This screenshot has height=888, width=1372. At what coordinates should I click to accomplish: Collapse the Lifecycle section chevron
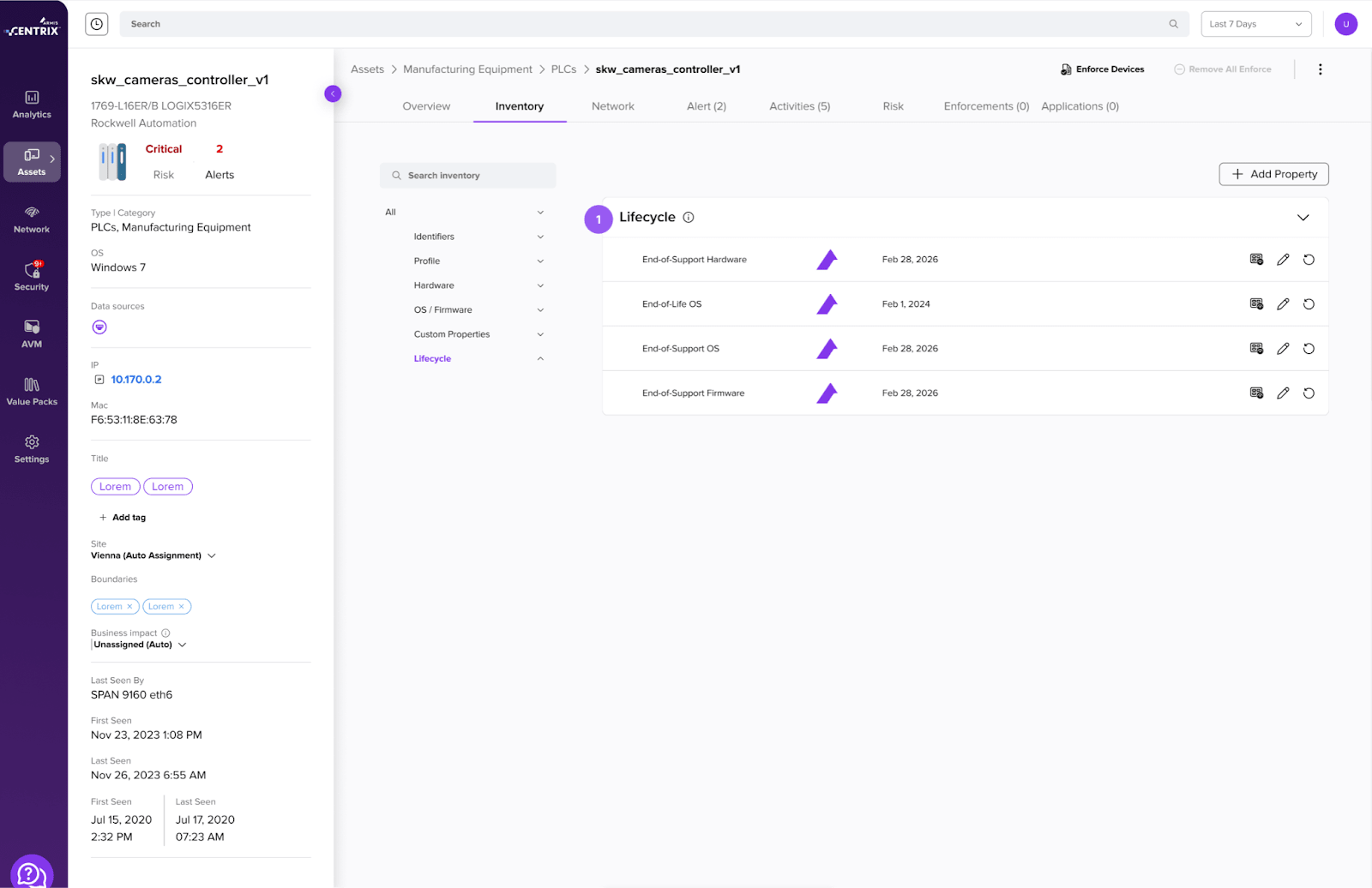tap(1303, 218)
